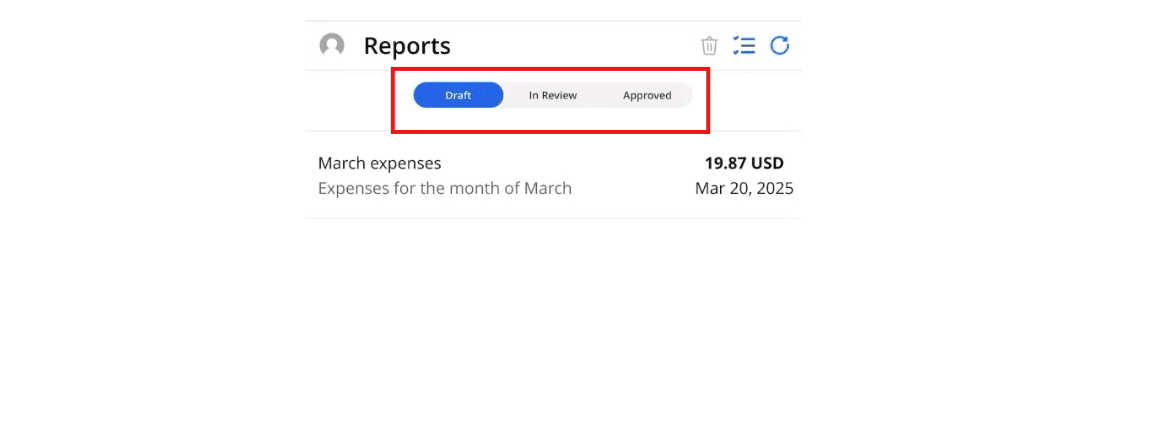The image size is (1156, 440).
Task: Filter the list to approved reports
Action: click(647, 96)
